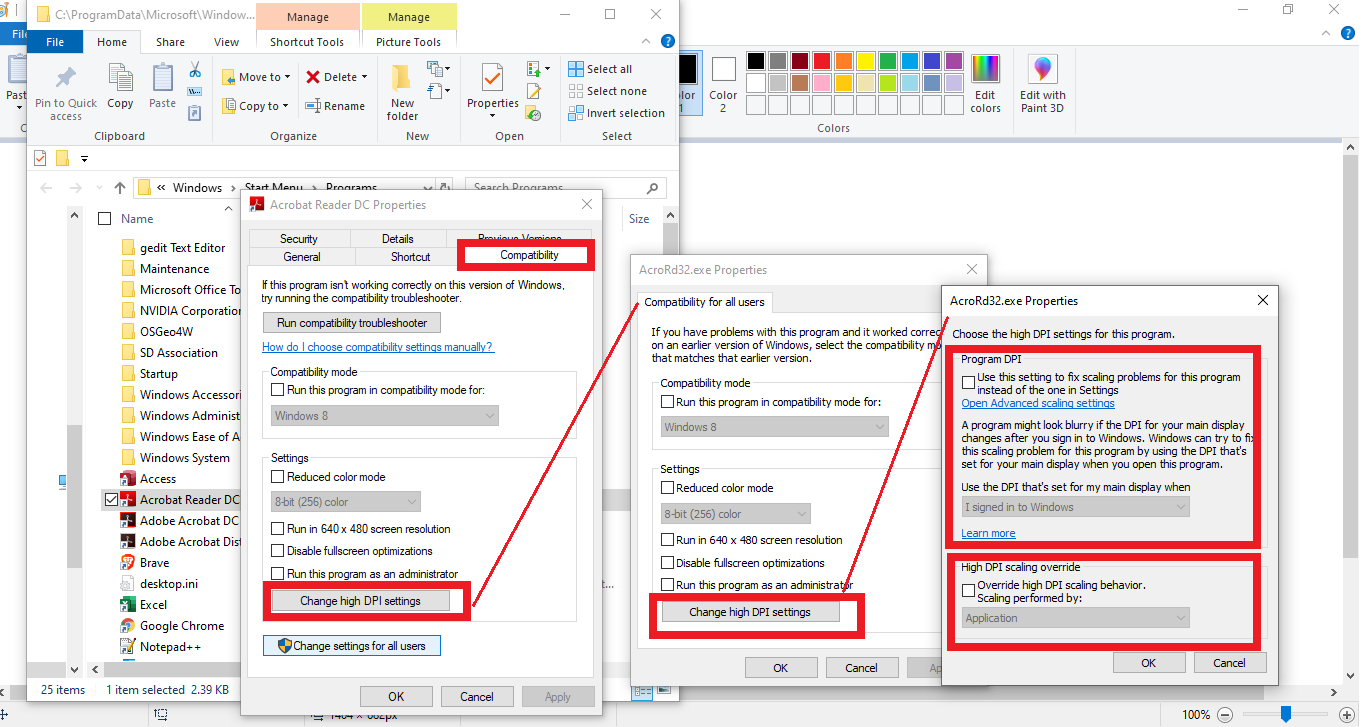Image resolution: width=1367 pixels, height=727 pixels.
Task: Click the Select all icon
Action: 599,68
